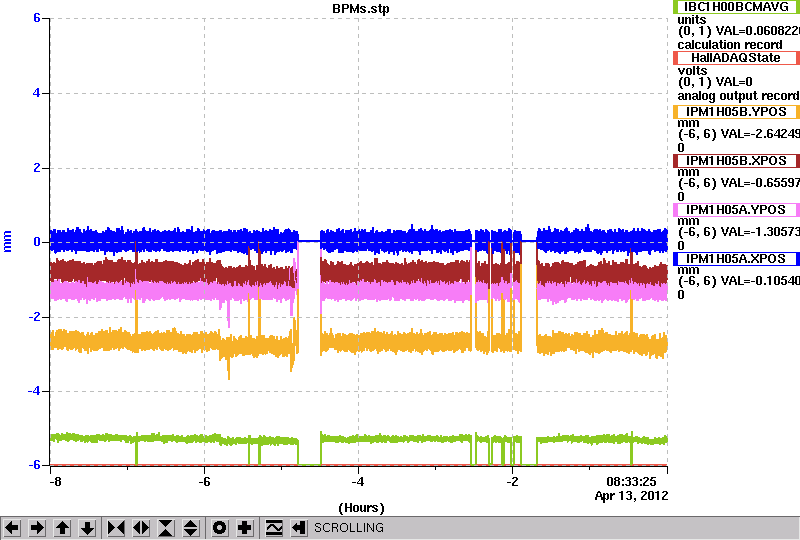The height and width of the screenshot is (540, 800).
Task: Click the VAL=-1.30573 readout
Action: 758,232
